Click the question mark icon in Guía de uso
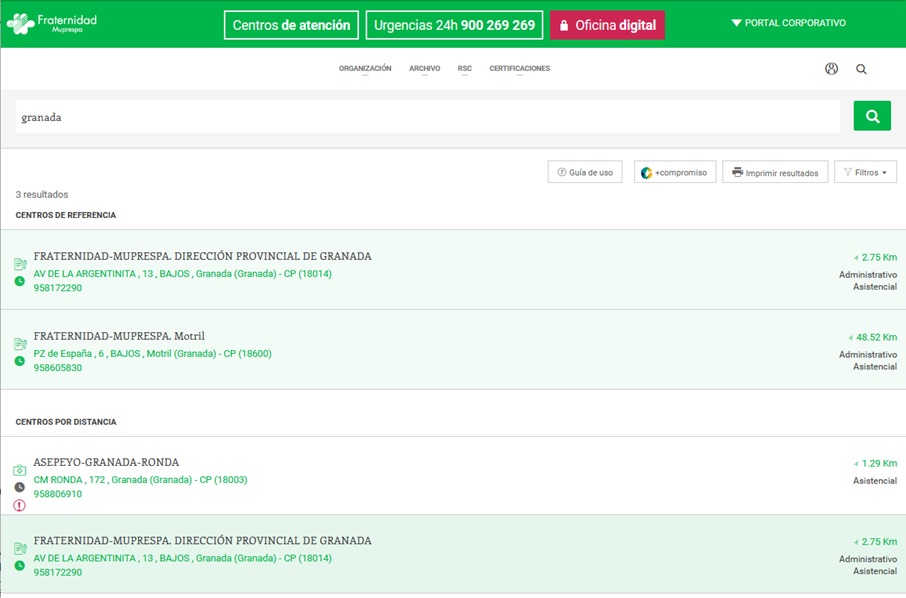The width and height of the screenshot is (906, 598). [x=562, y=172]
